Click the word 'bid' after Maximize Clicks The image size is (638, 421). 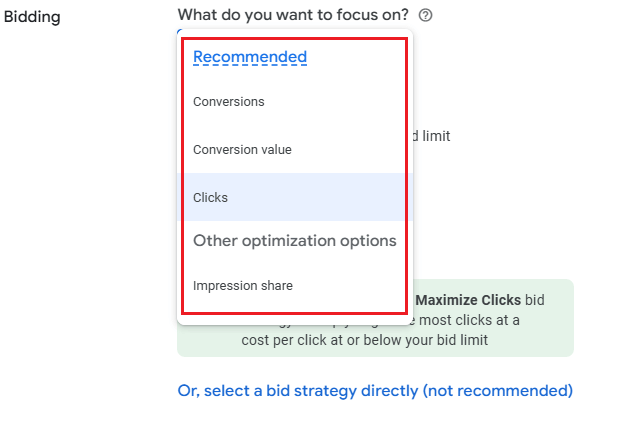coord(536,300)
